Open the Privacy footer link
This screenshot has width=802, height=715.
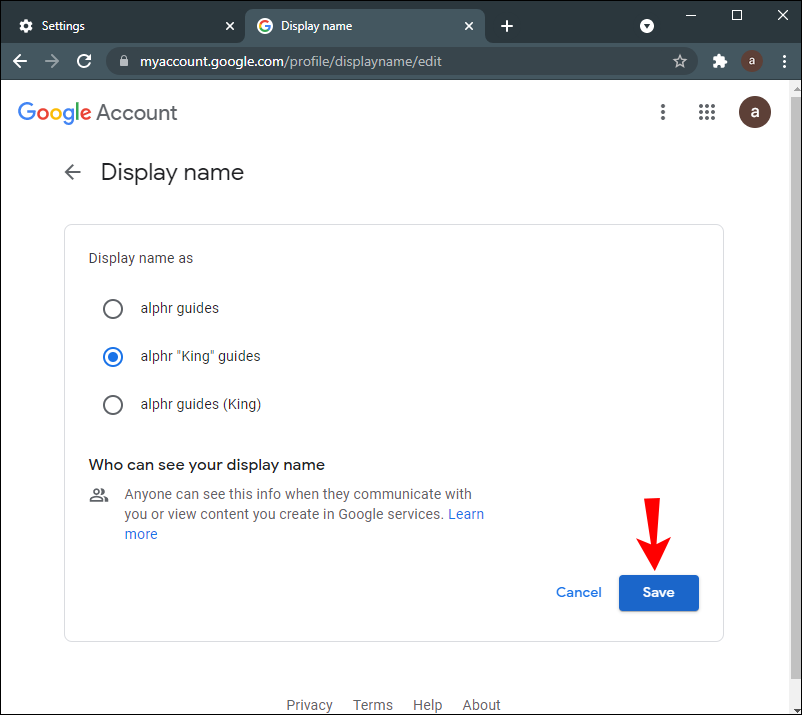coord(309,705)
